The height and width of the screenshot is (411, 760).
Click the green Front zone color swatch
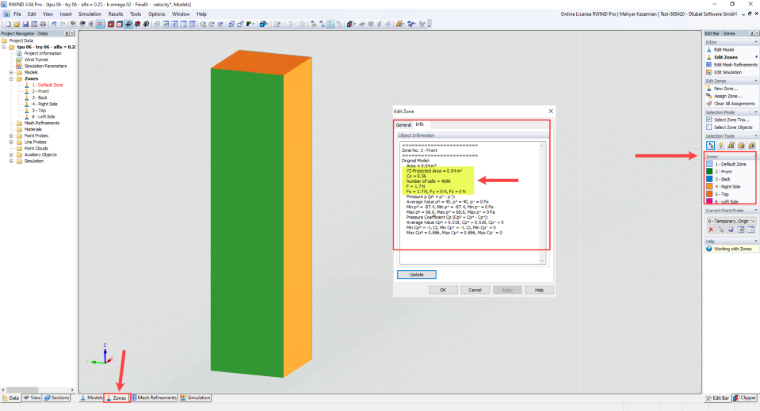point(710,172)
